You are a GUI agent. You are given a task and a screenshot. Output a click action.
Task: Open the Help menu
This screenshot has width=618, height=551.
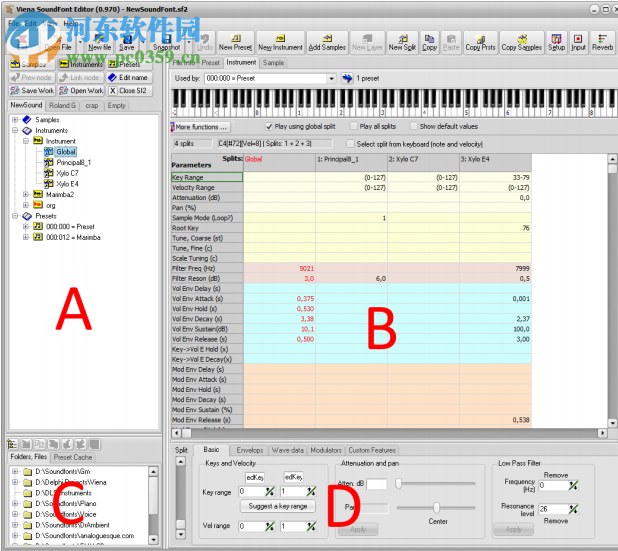pyautogui.click(x=71, y=23)
